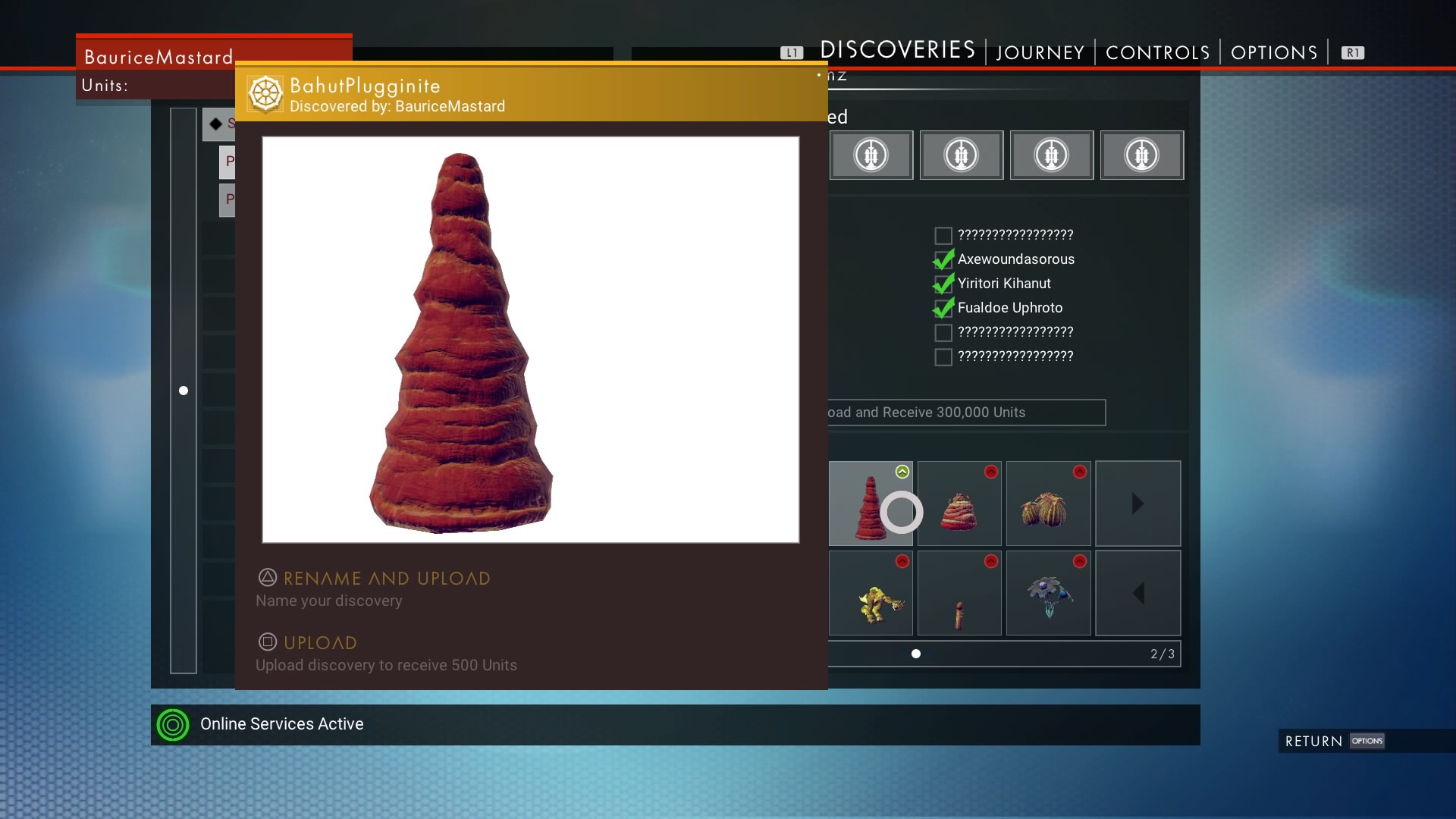Click red status badge on orange stalk
Image resolution: width=1456 pixels, height=819 pixels.
(991, 561)
